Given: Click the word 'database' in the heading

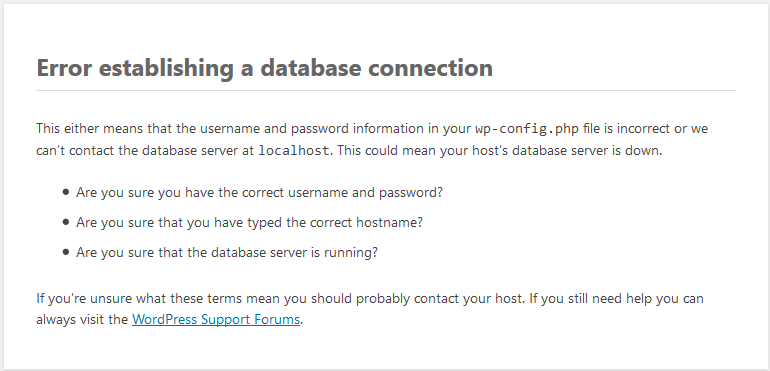Looking at the screenshot, I should point(311,68).
